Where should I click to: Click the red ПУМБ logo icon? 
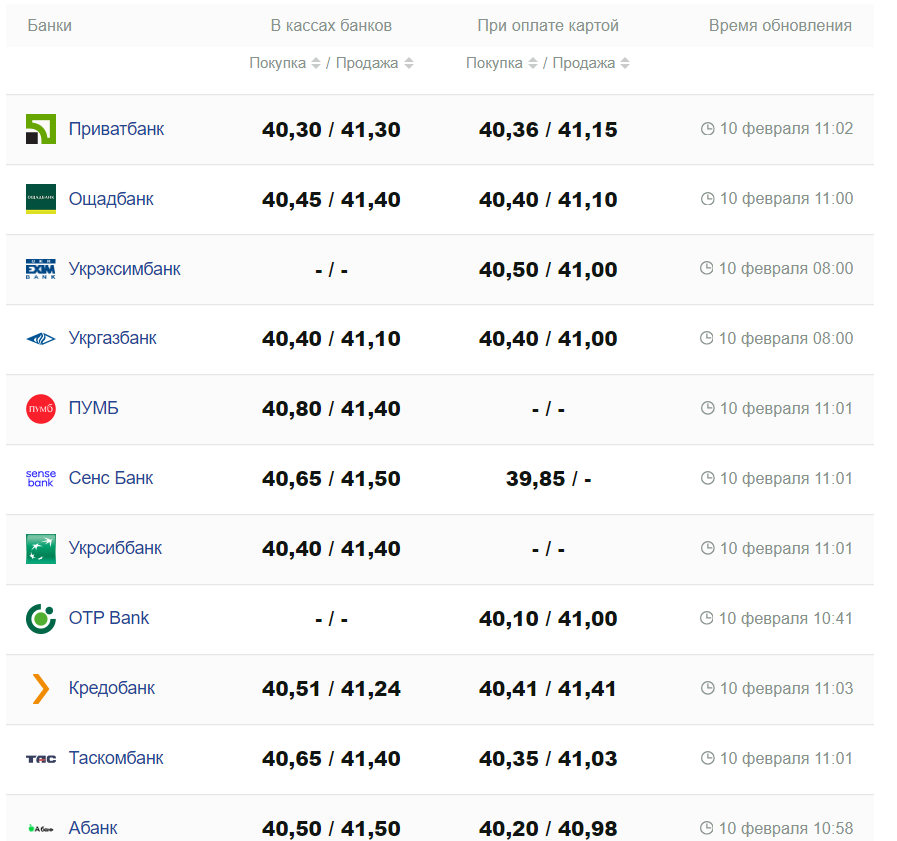(x=41, y=409)
